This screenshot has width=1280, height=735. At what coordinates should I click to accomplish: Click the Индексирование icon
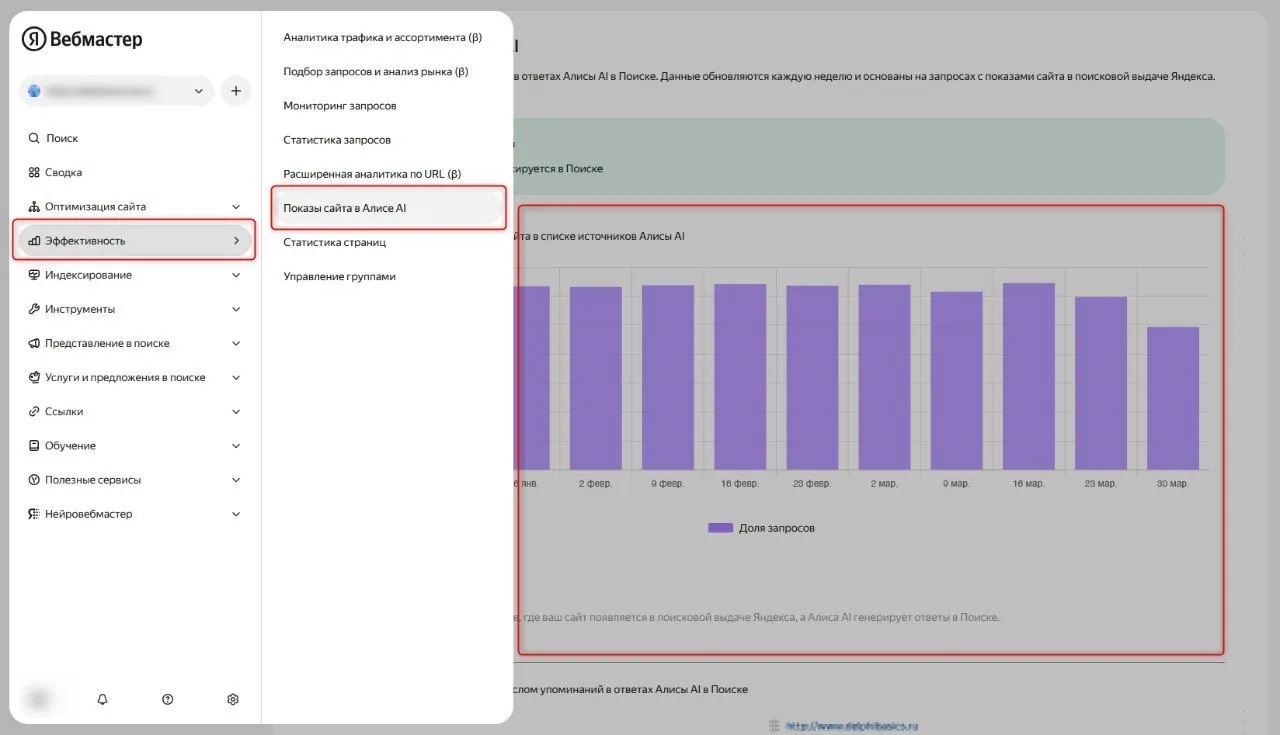[x=34, y=275]
